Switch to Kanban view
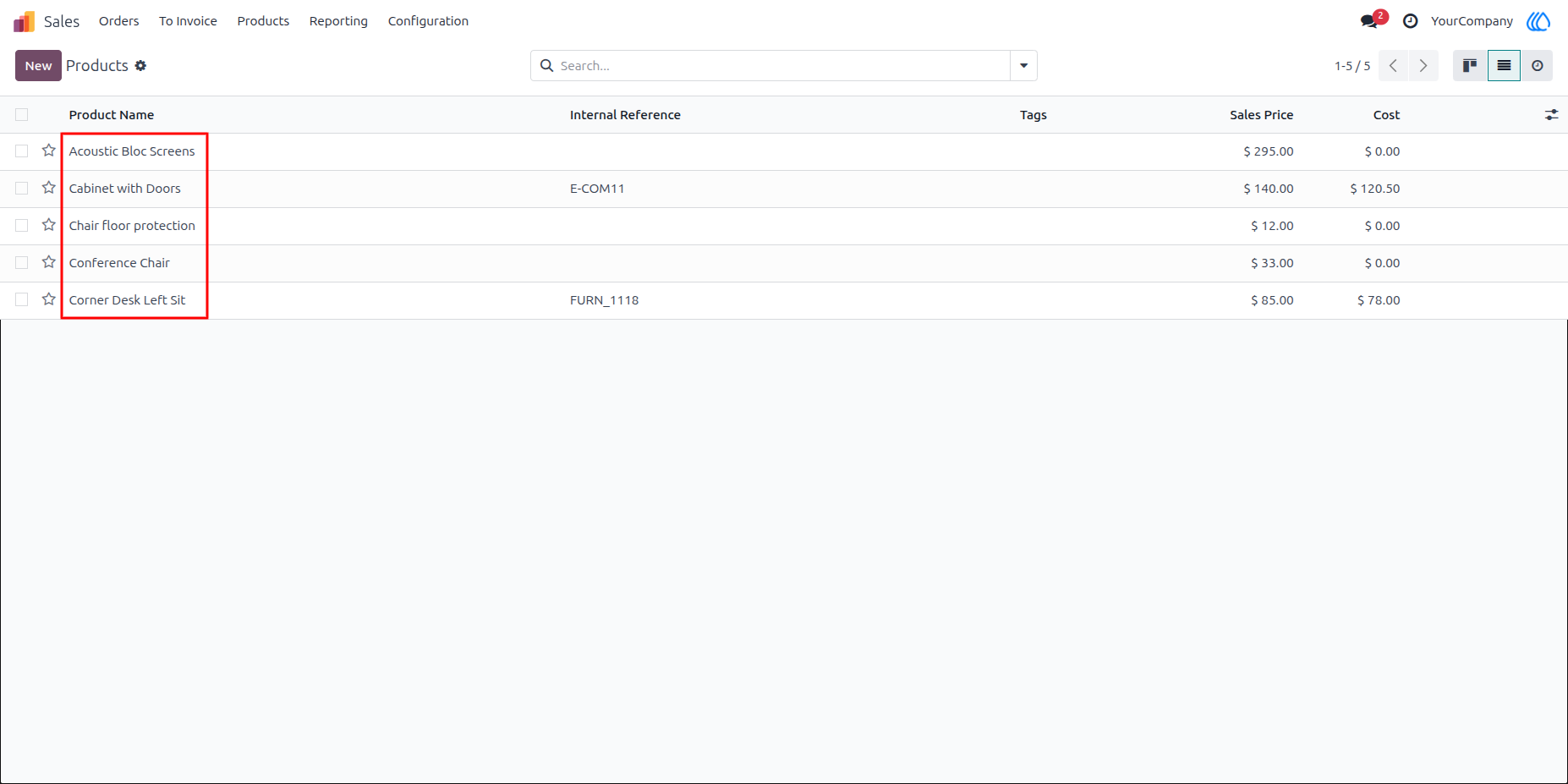 pos(1470,65)
